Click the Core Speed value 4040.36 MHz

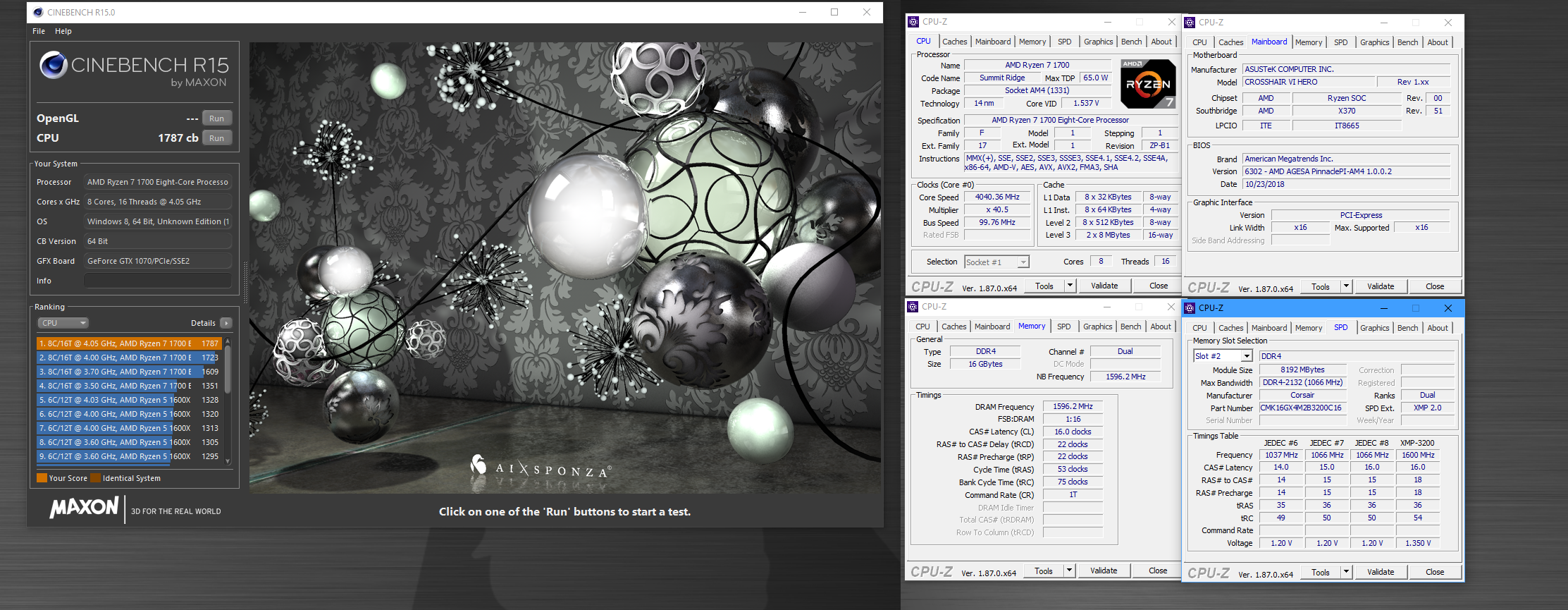coord(997,197)
